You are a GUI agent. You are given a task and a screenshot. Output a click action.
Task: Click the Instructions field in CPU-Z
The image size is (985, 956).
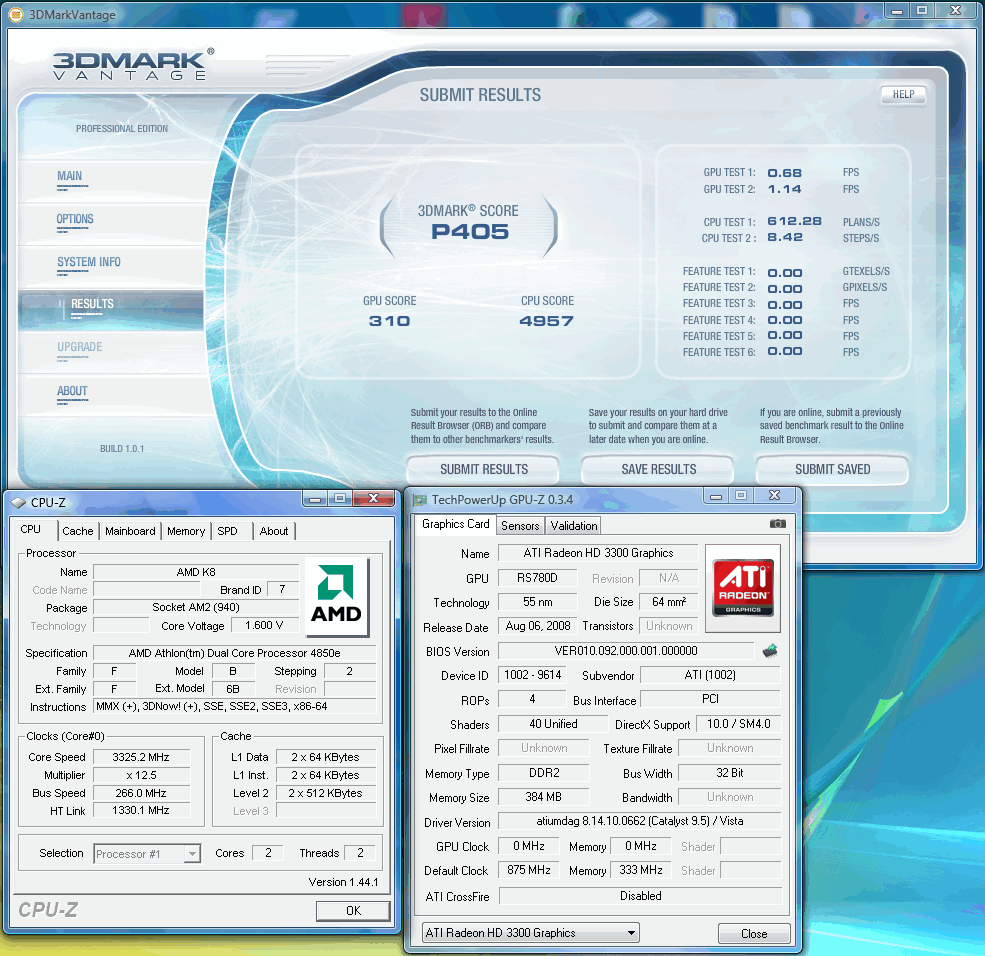(x=234, y=706)
